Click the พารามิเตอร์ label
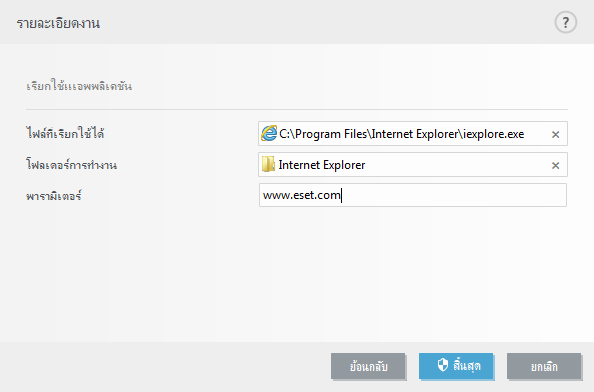This screenshot has height=392, width=594. point(54,196)
